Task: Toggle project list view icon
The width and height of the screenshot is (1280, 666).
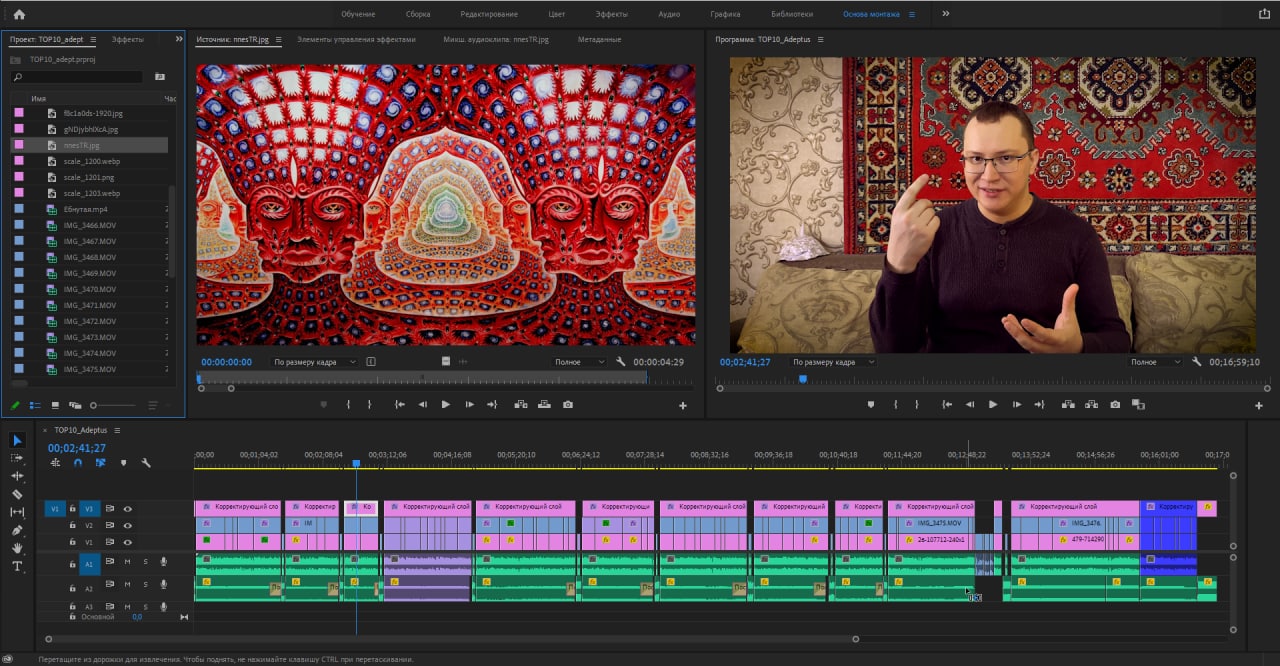Action: pyautogui.click(x=35, y=405)
